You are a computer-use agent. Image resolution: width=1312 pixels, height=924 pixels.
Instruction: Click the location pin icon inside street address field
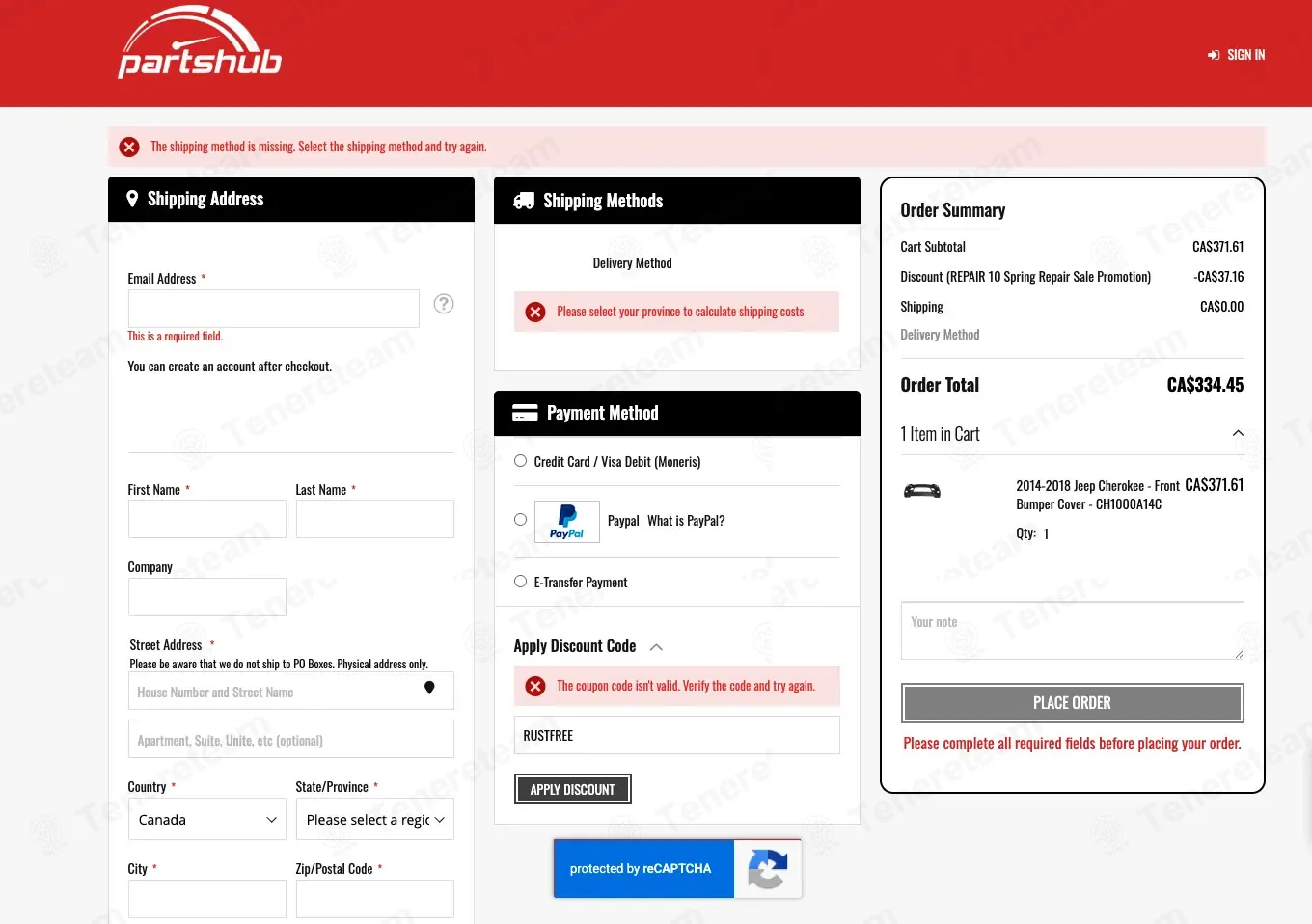[429, 688]
